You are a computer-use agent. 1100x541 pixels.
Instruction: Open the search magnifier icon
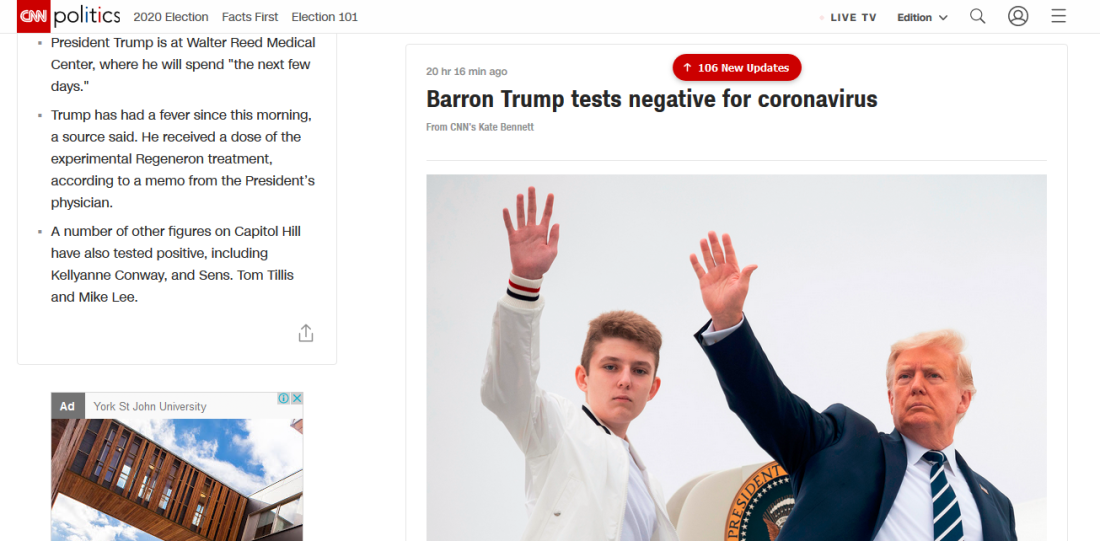point(977,16)
